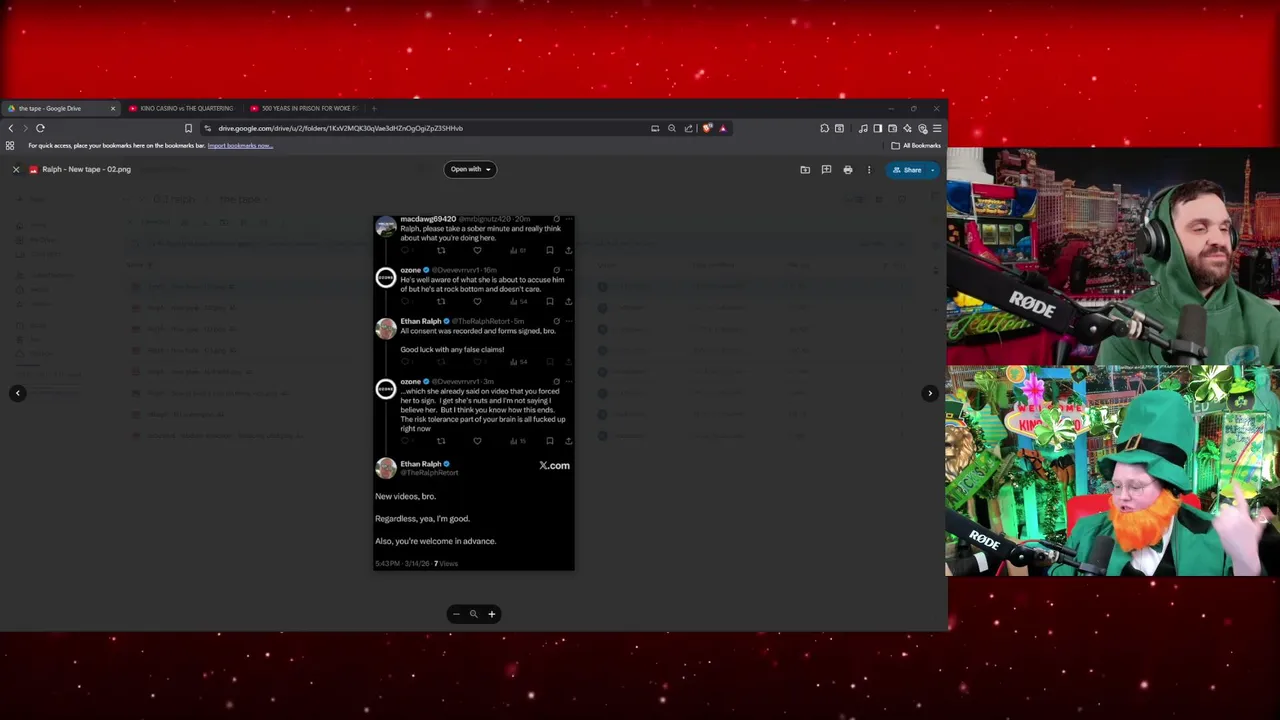The width and height of the screenshot is (1280, 720).
Task: Click the previewed tweet screenshot image
Action: tap(474, 393)
